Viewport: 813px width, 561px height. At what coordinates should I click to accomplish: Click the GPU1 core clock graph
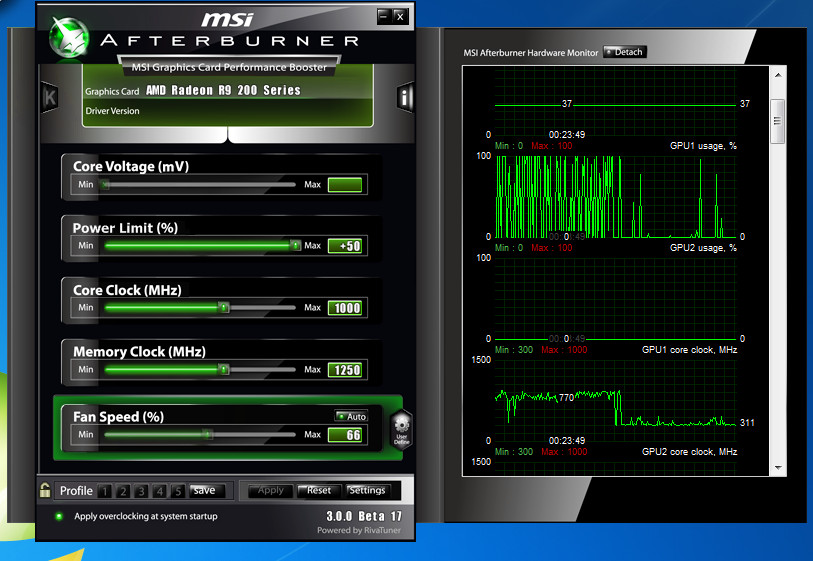coord(615,401)
